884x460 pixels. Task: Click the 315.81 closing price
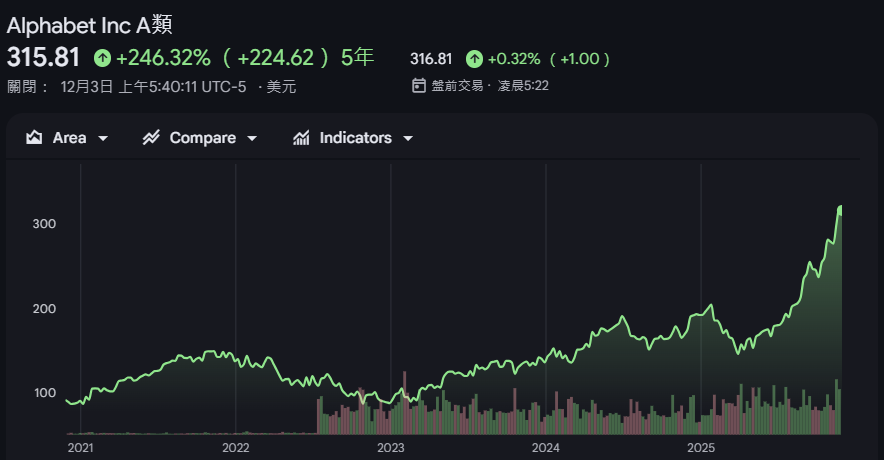pyautogui.click(x=43, y=58)
